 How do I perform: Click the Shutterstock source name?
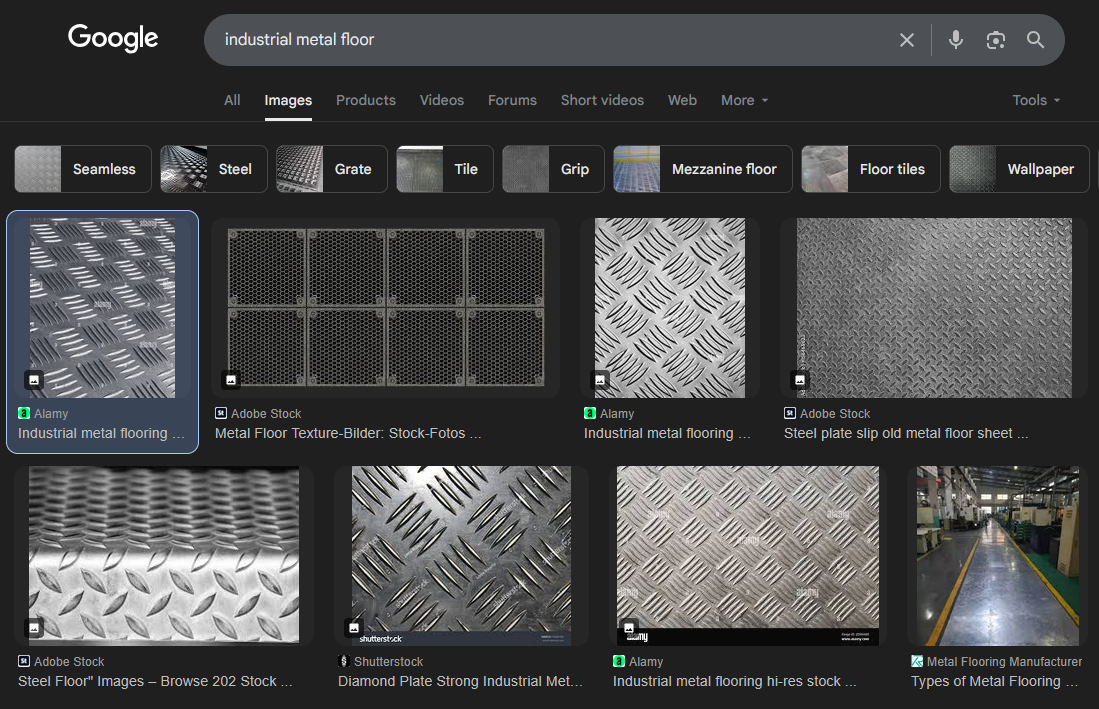tap(388, 661)
